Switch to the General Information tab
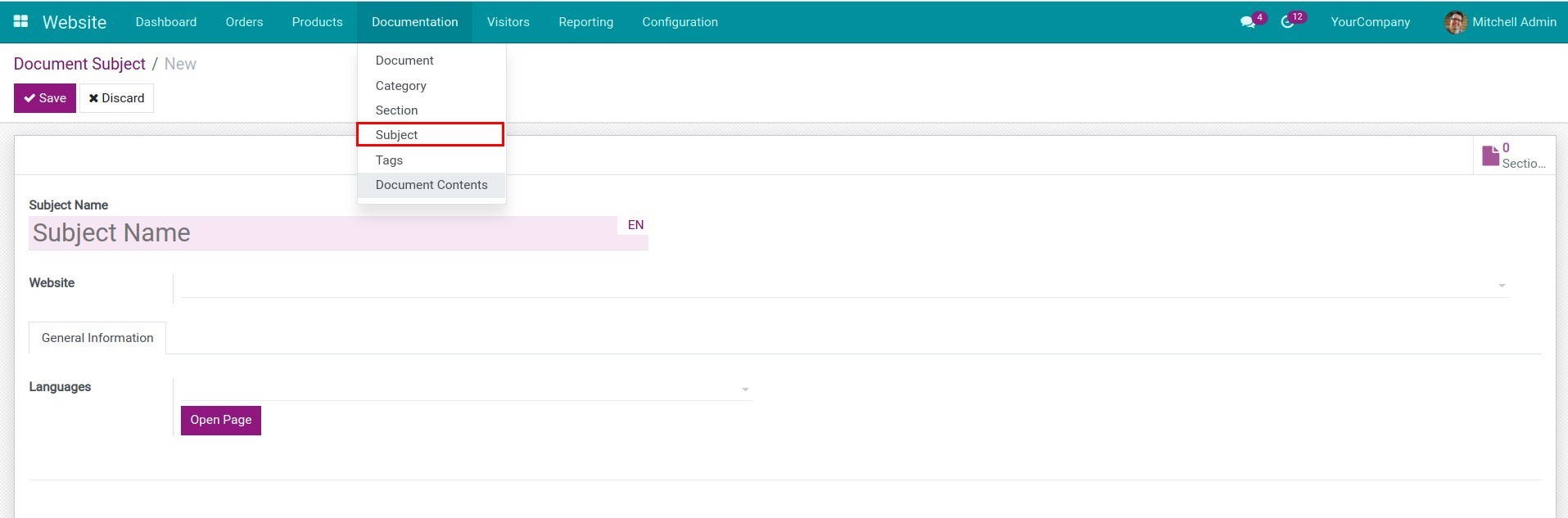This screenshot has height=518, width=1568. 97,338
